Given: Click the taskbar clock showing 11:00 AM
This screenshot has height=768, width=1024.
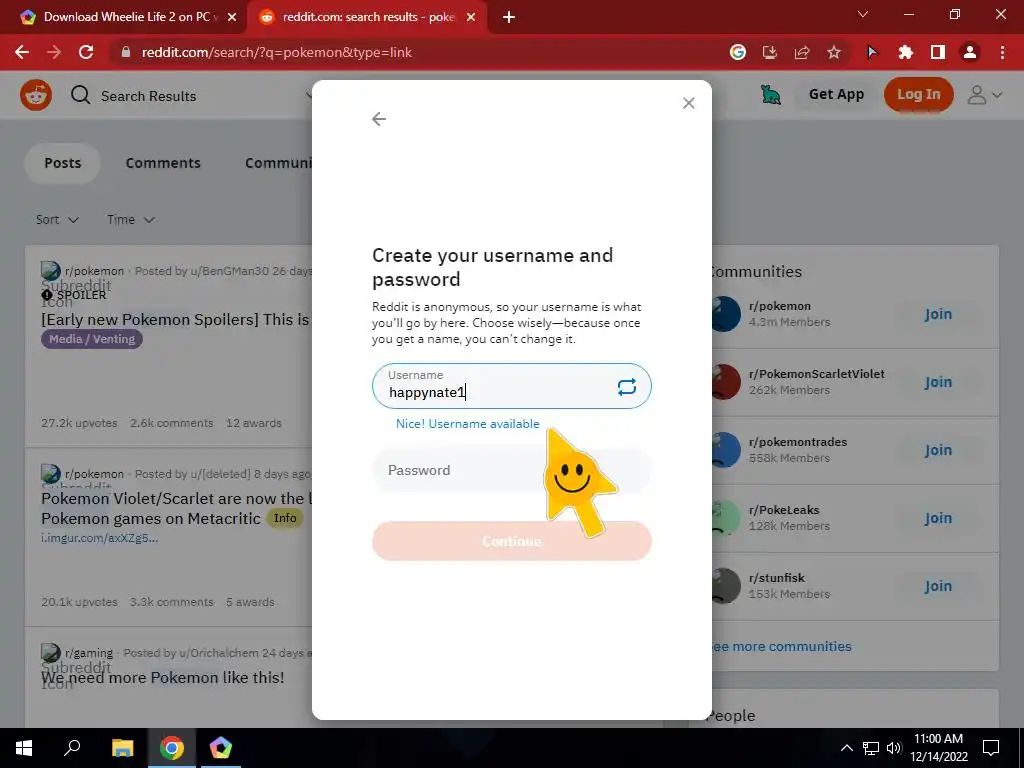Looking at the screenshot, I should tap(938, 748).
